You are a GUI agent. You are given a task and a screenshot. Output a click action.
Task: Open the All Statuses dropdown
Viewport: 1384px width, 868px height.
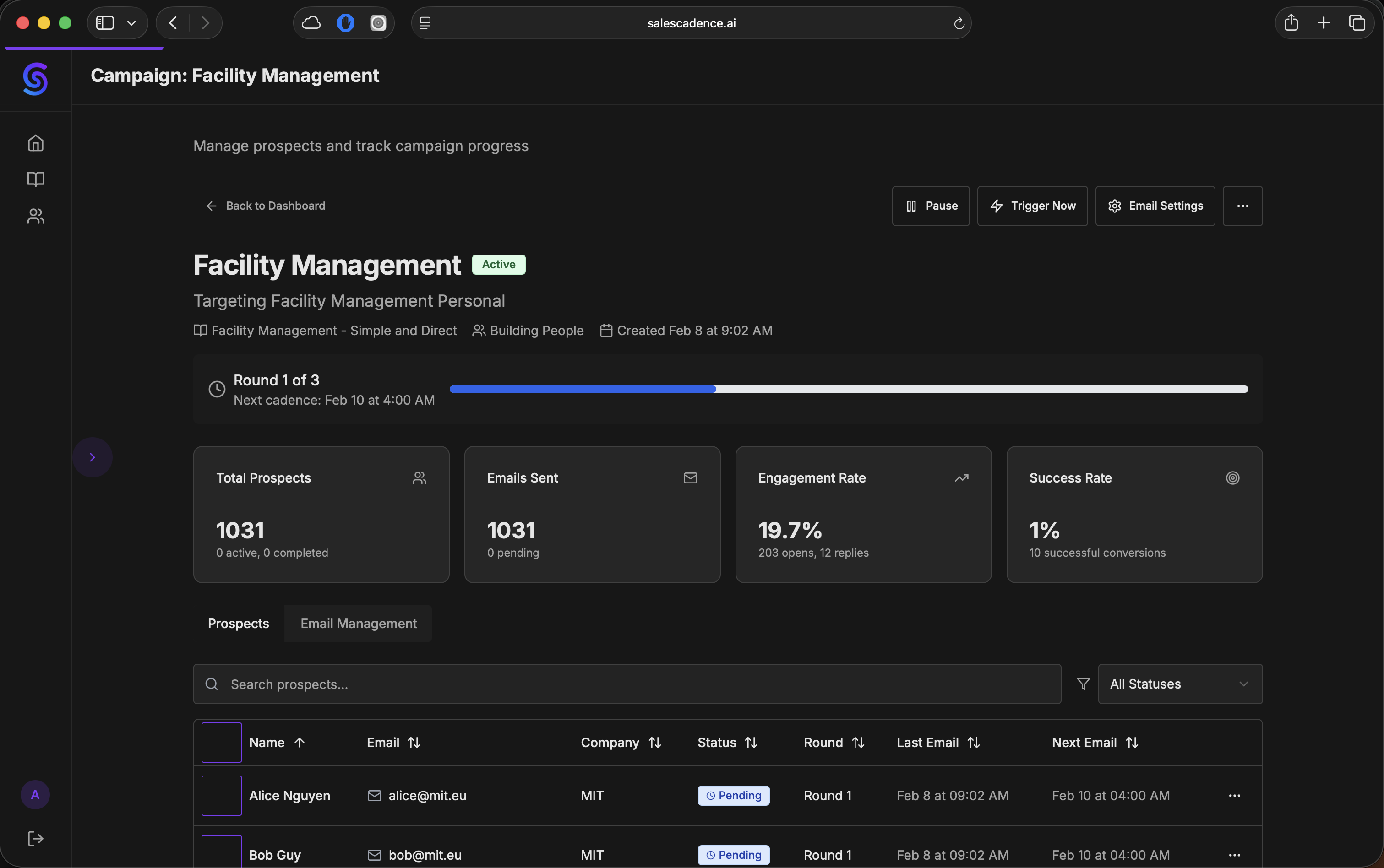[x=1180, y=684]
